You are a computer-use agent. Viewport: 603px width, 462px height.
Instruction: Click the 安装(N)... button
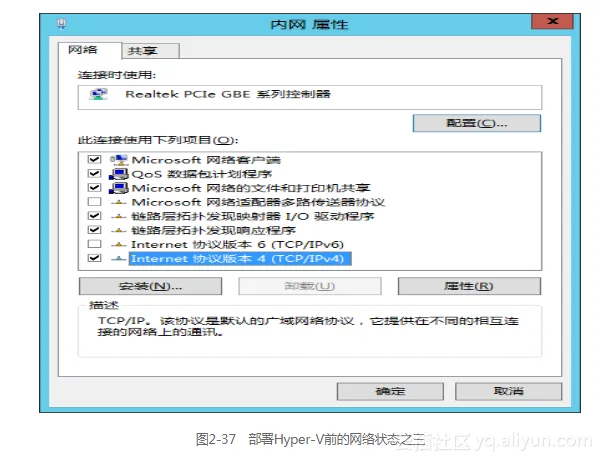150,287
